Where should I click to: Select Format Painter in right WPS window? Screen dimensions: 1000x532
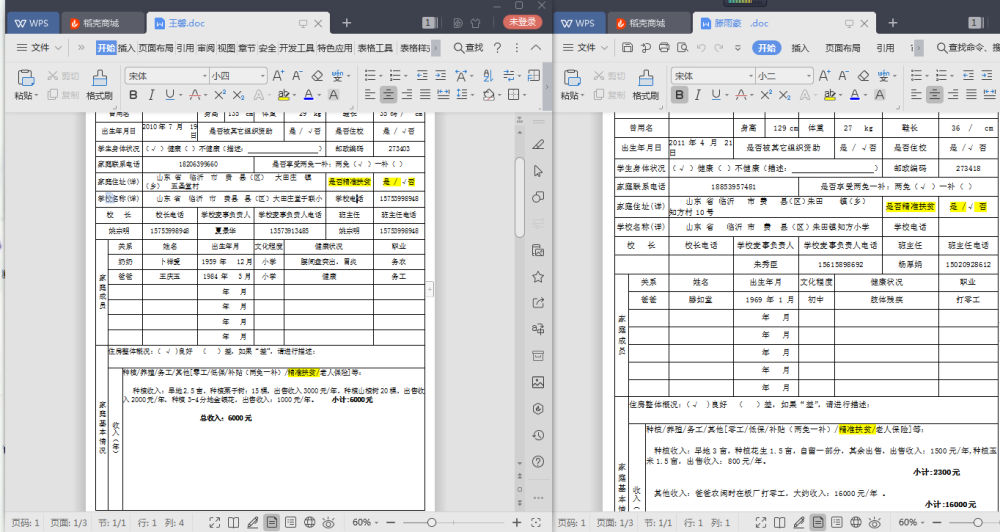click(645, 85)
